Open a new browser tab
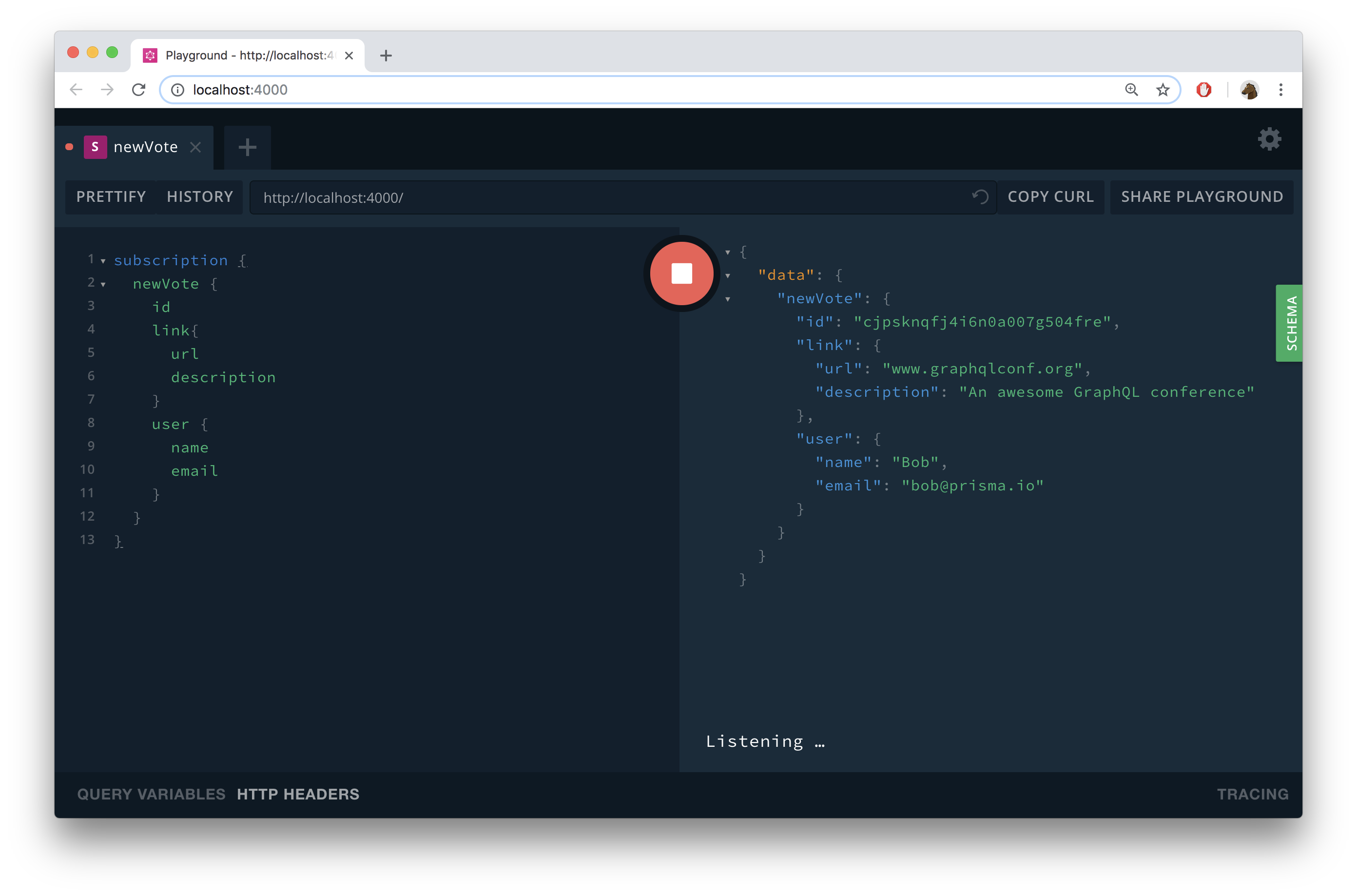1357x896 pixels. pyautogui.click(x=386, y=56)
